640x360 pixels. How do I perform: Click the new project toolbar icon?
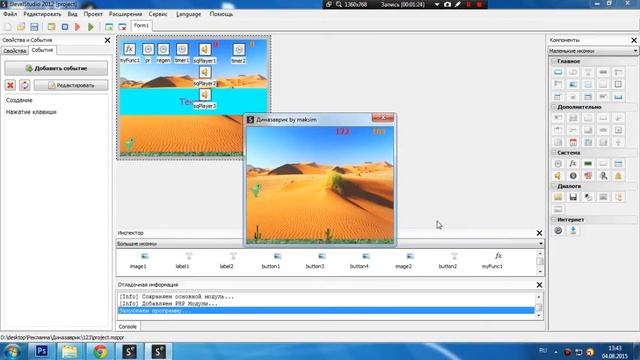pyautogui.click(x=8, y=27)
